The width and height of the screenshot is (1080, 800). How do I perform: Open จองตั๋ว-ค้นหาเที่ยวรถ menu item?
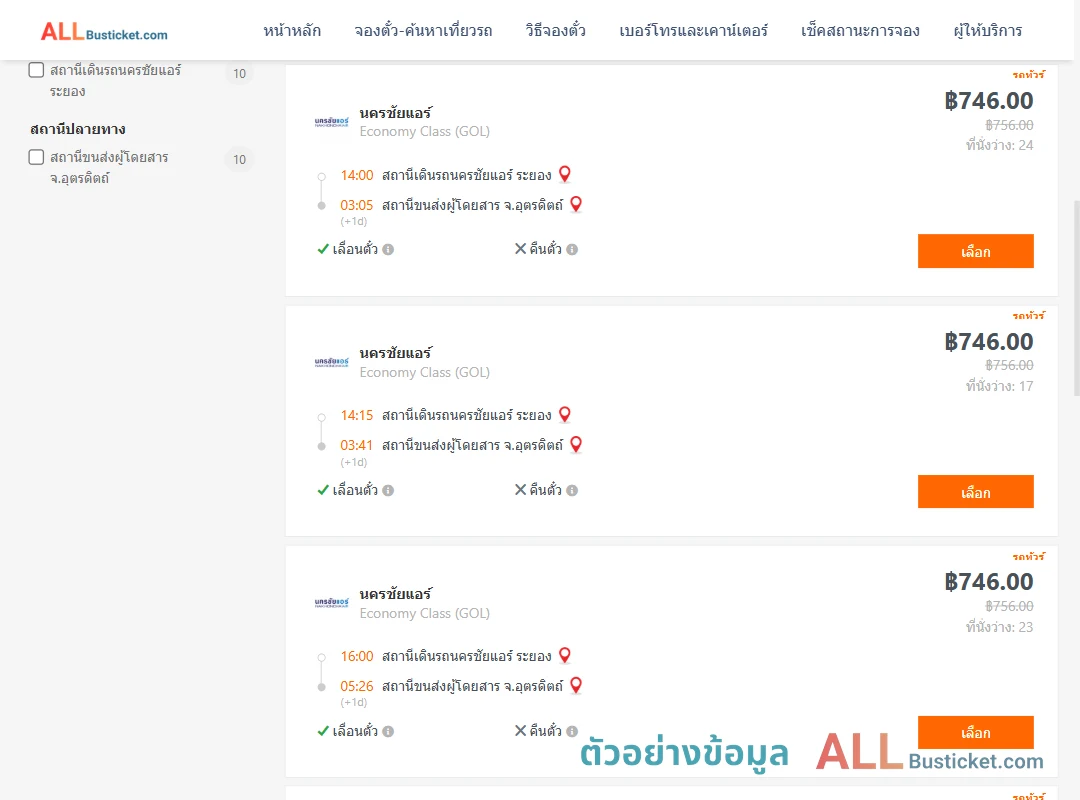[x=424, y=31]
